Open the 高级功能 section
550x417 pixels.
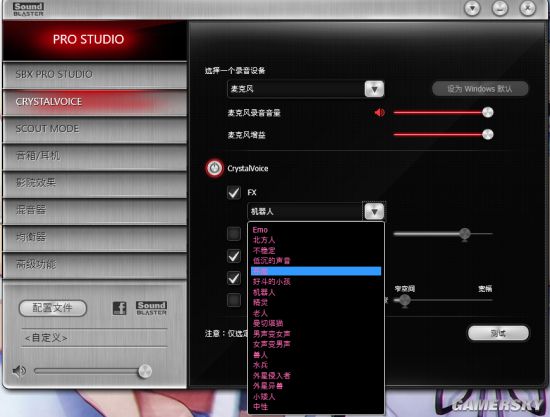[x=95, y=265]
